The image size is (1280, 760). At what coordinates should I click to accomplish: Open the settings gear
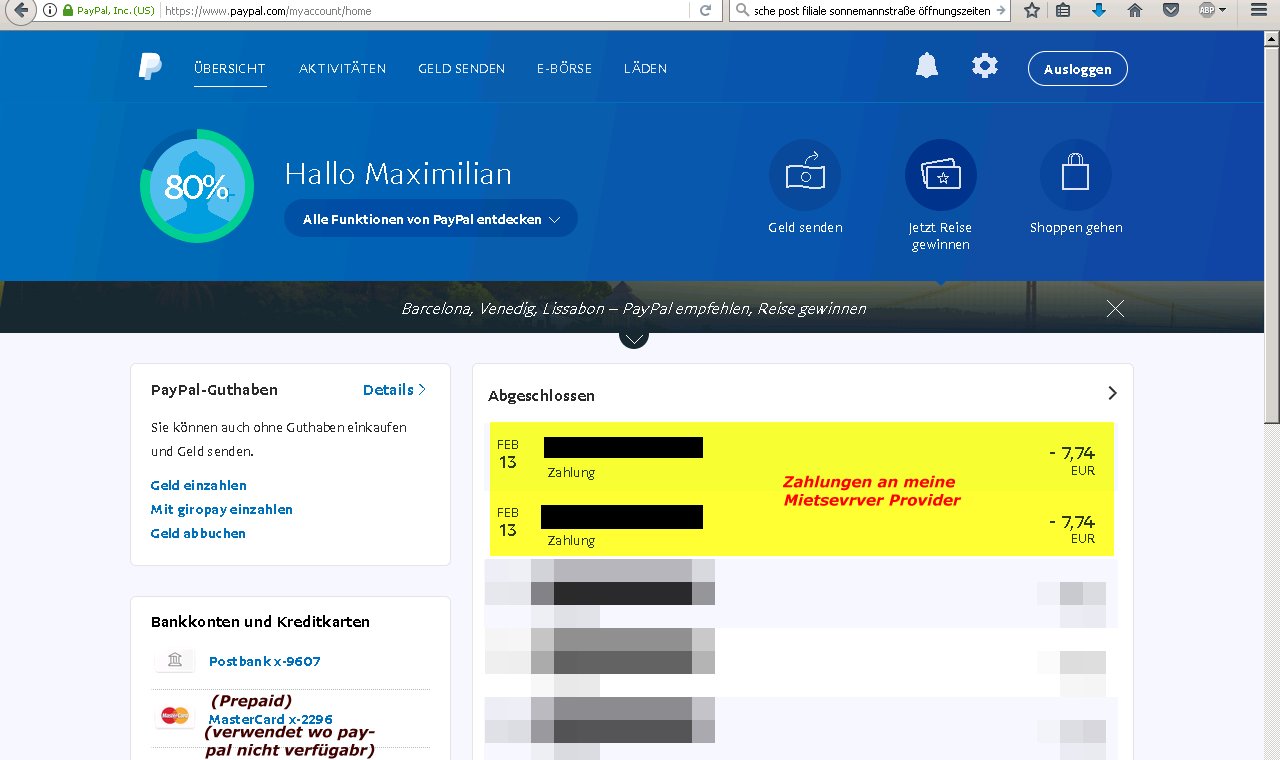click(x=985, y=67)
